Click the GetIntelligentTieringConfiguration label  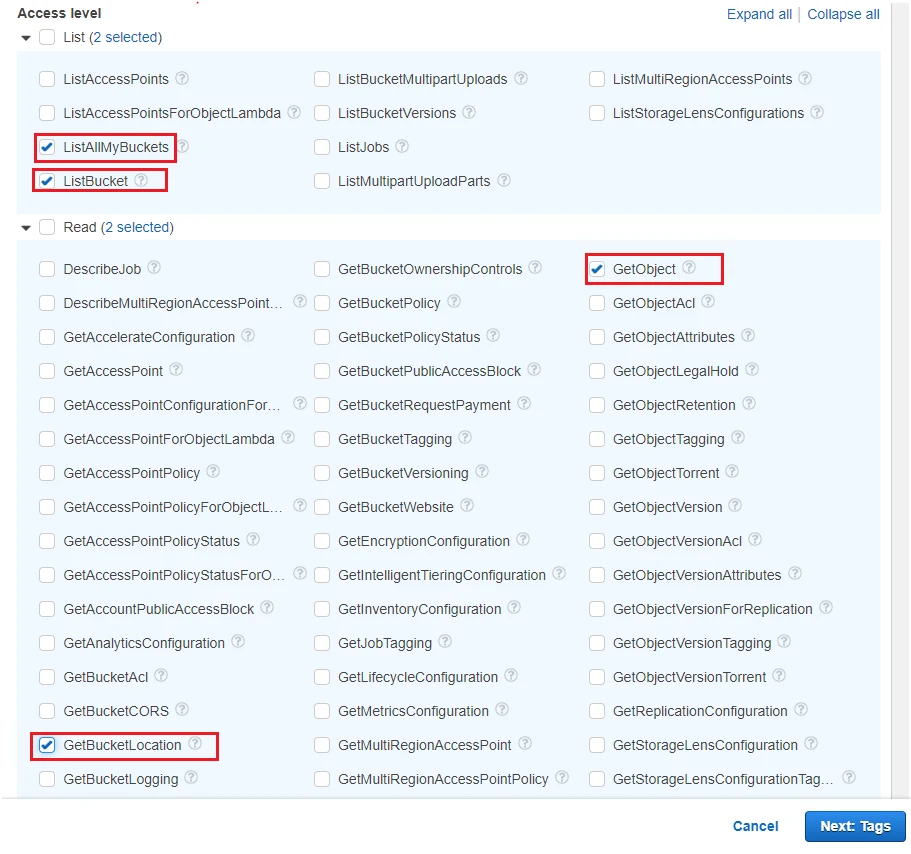tap(442, 575)
